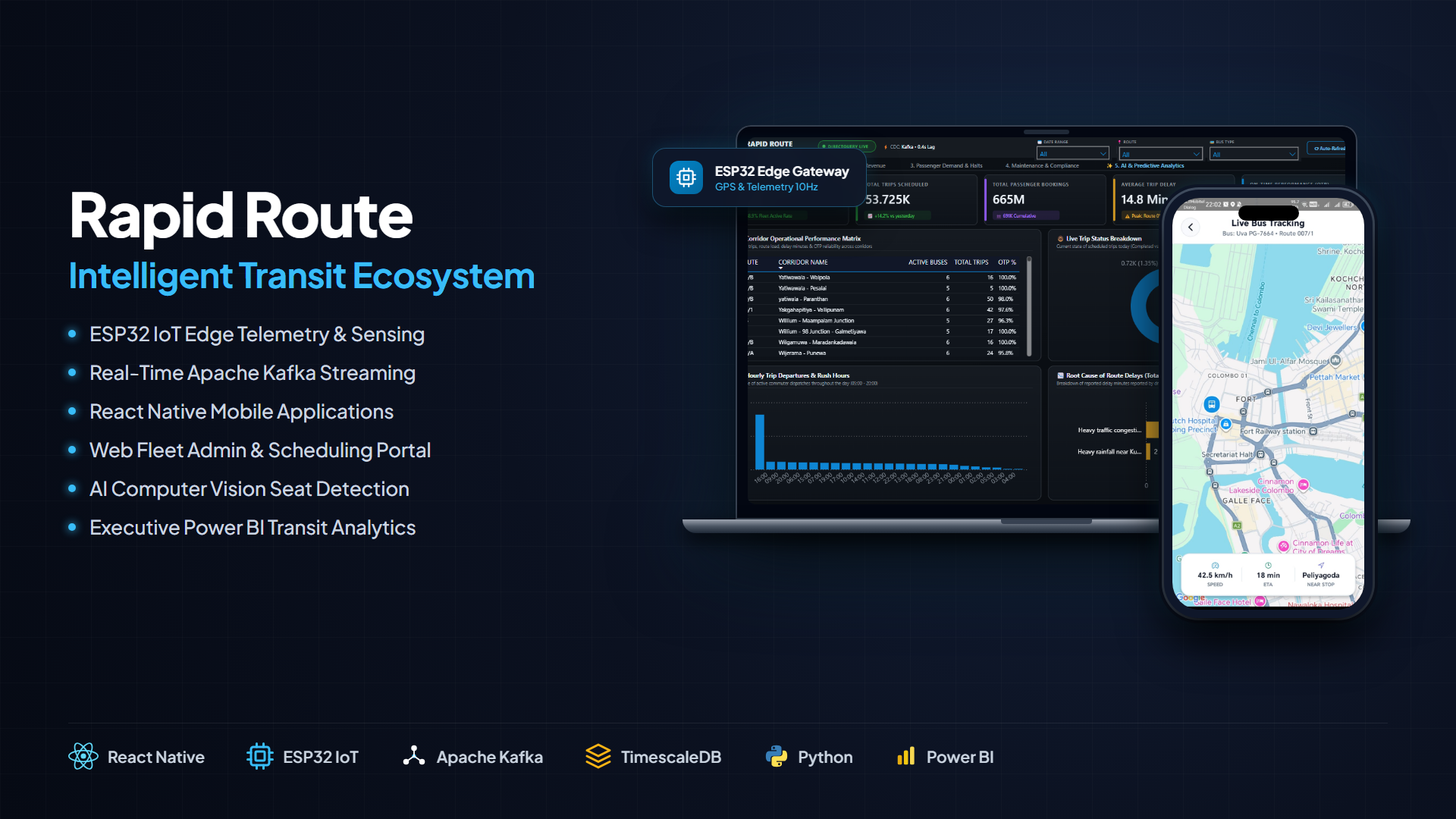Select the Yatiwawala - Pesalai corridor row
The height and width of the screenshot is (819, 1456).
pos(883,288)
